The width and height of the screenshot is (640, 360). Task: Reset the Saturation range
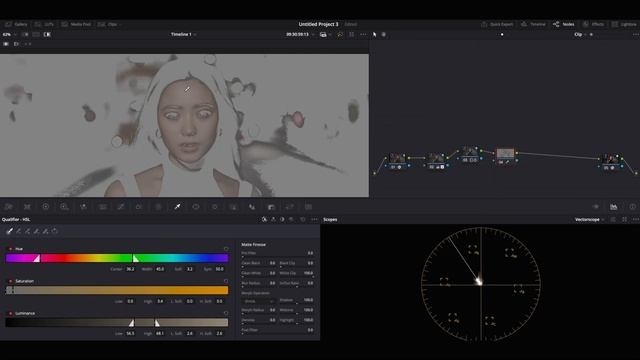[x=226, y=281]
